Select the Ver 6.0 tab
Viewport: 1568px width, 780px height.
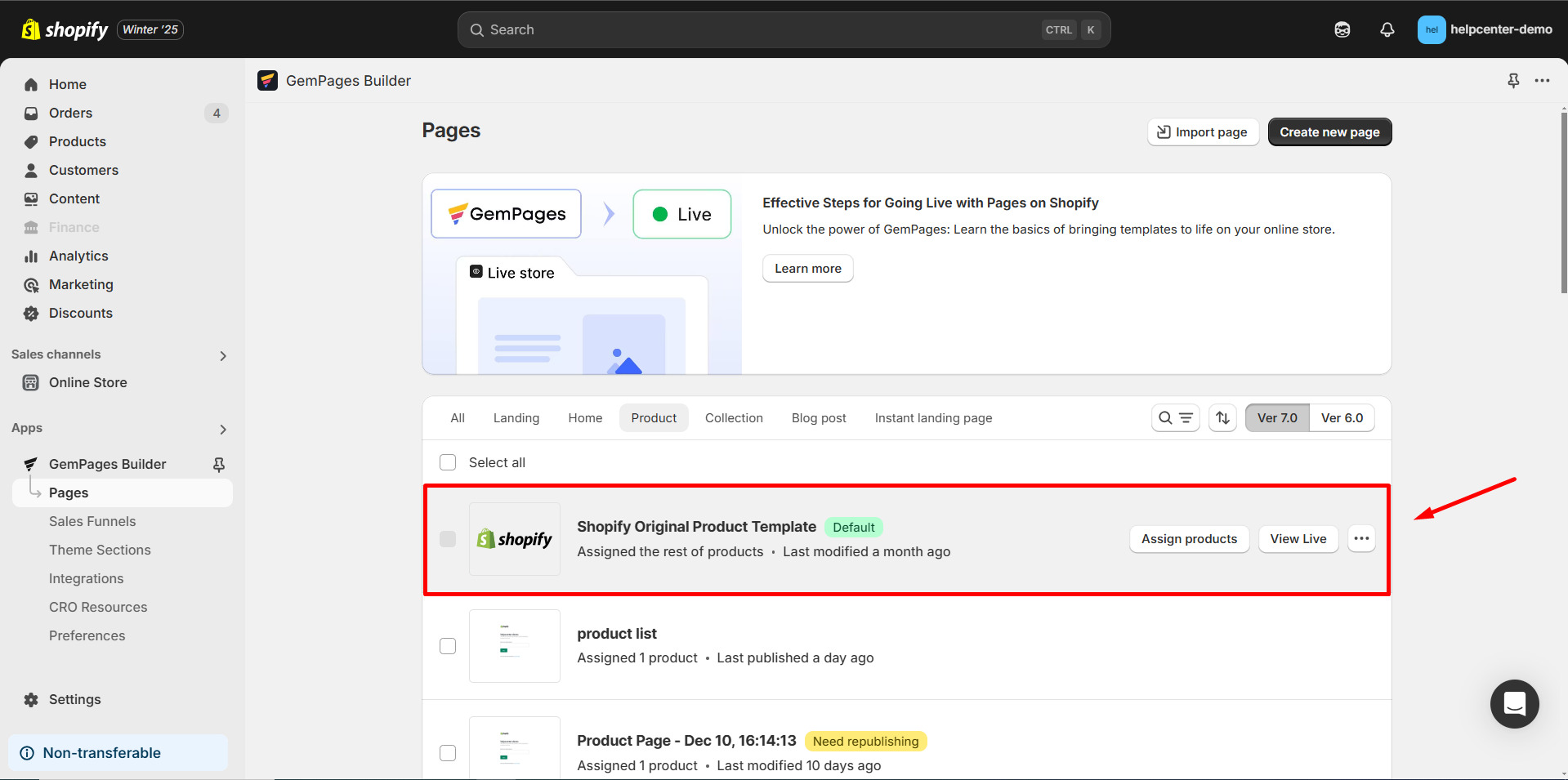1342,417
